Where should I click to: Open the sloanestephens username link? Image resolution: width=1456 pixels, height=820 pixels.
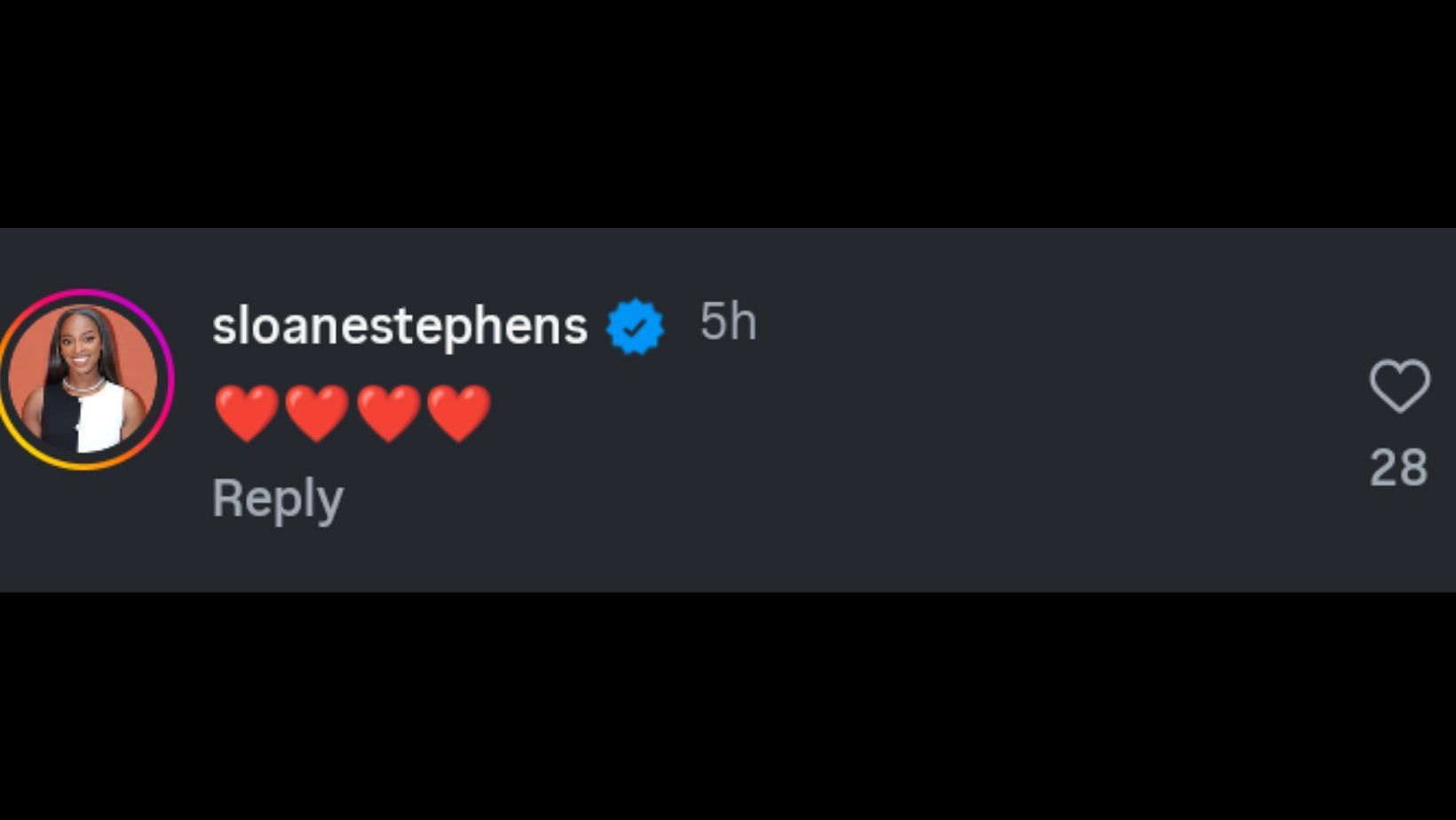click(x=400, y=326)
